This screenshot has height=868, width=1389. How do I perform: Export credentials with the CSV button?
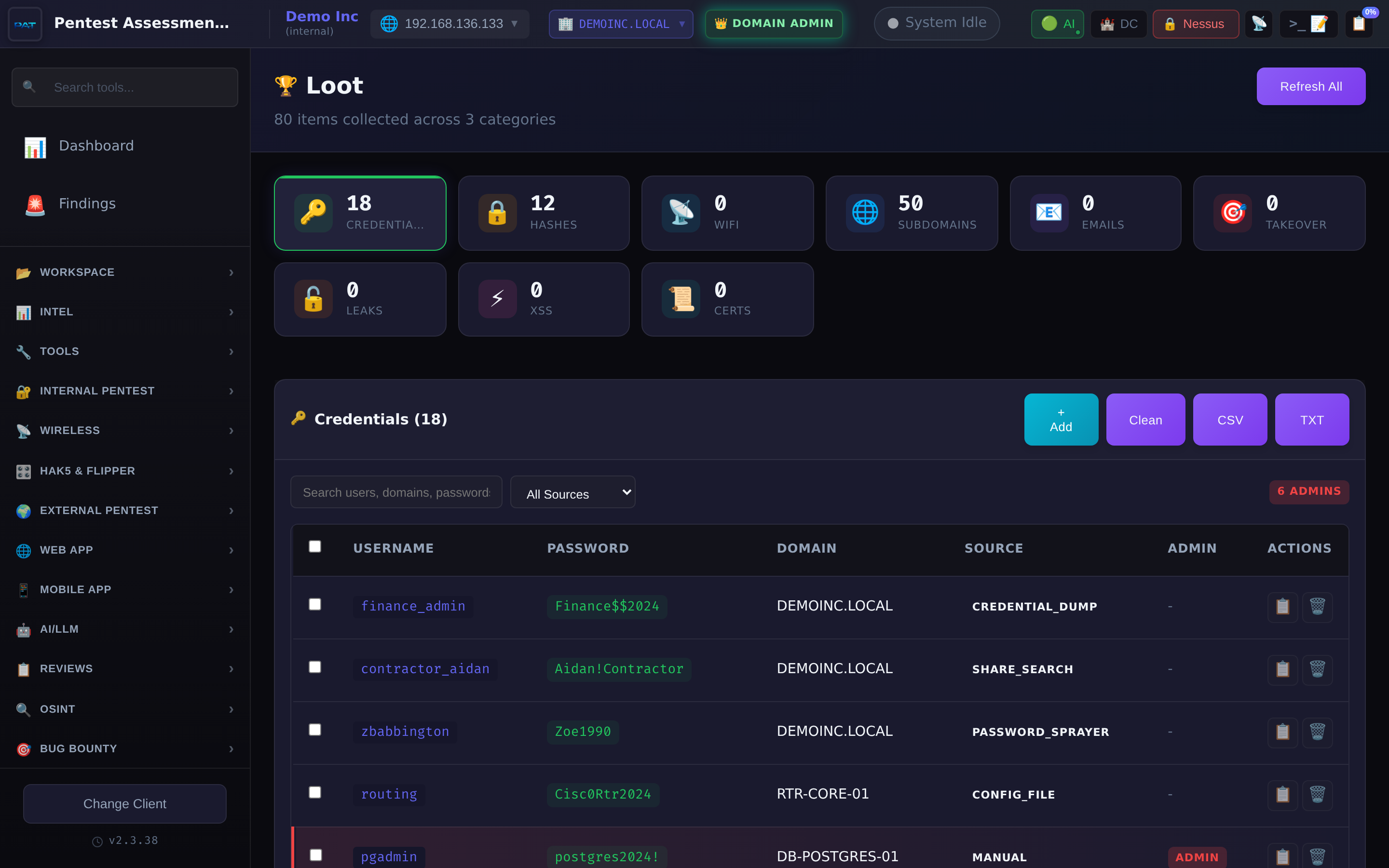(1229, 420)
